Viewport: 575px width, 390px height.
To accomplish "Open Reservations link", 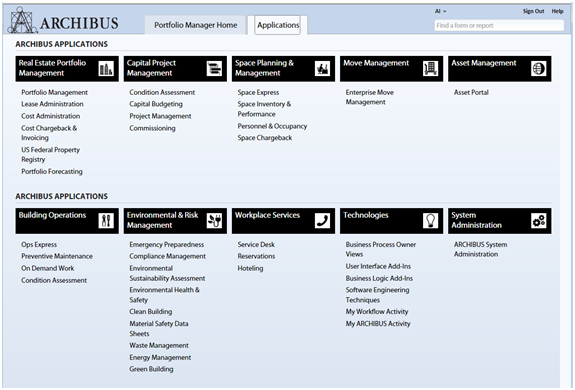I will pyautogui.click(x=256, y=256).
